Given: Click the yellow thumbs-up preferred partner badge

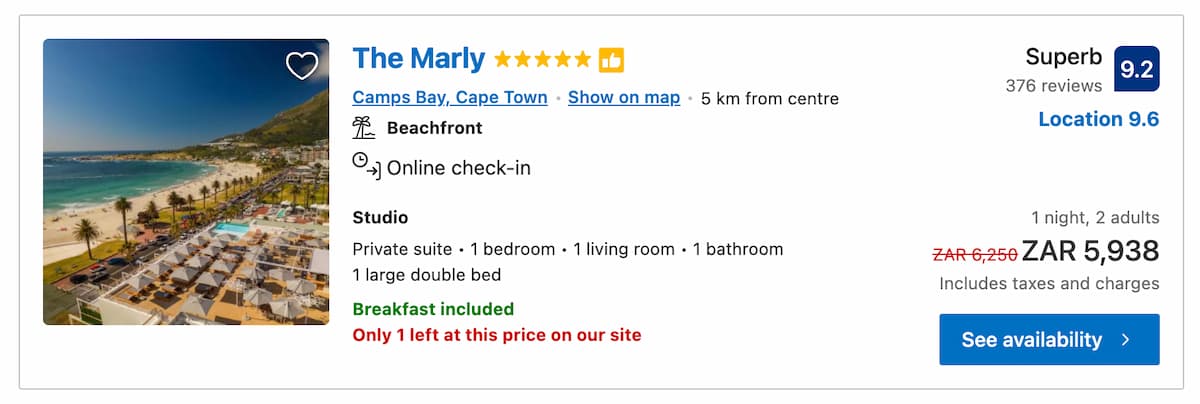Looking at the screenshot, I should pyautogui.click(x=611, y=60).
